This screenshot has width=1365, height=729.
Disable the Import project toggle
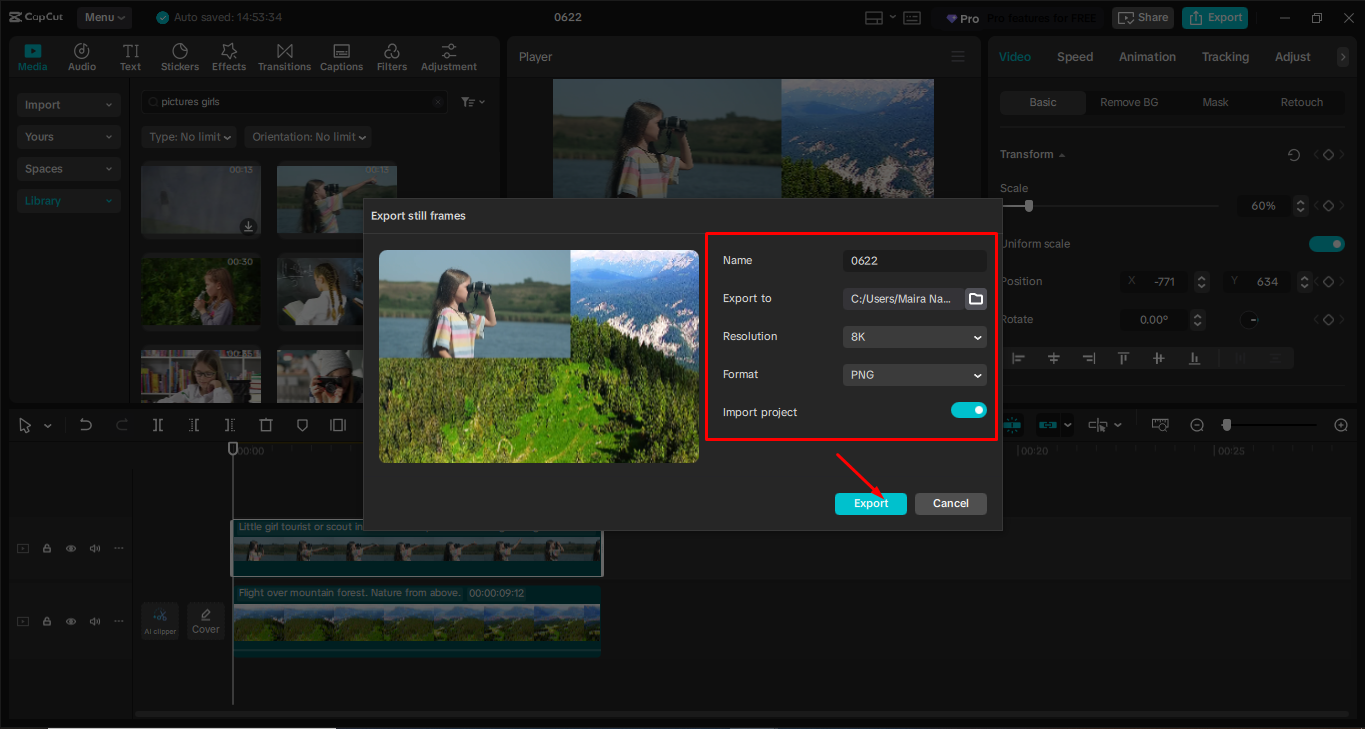click(x=968, y=410)
